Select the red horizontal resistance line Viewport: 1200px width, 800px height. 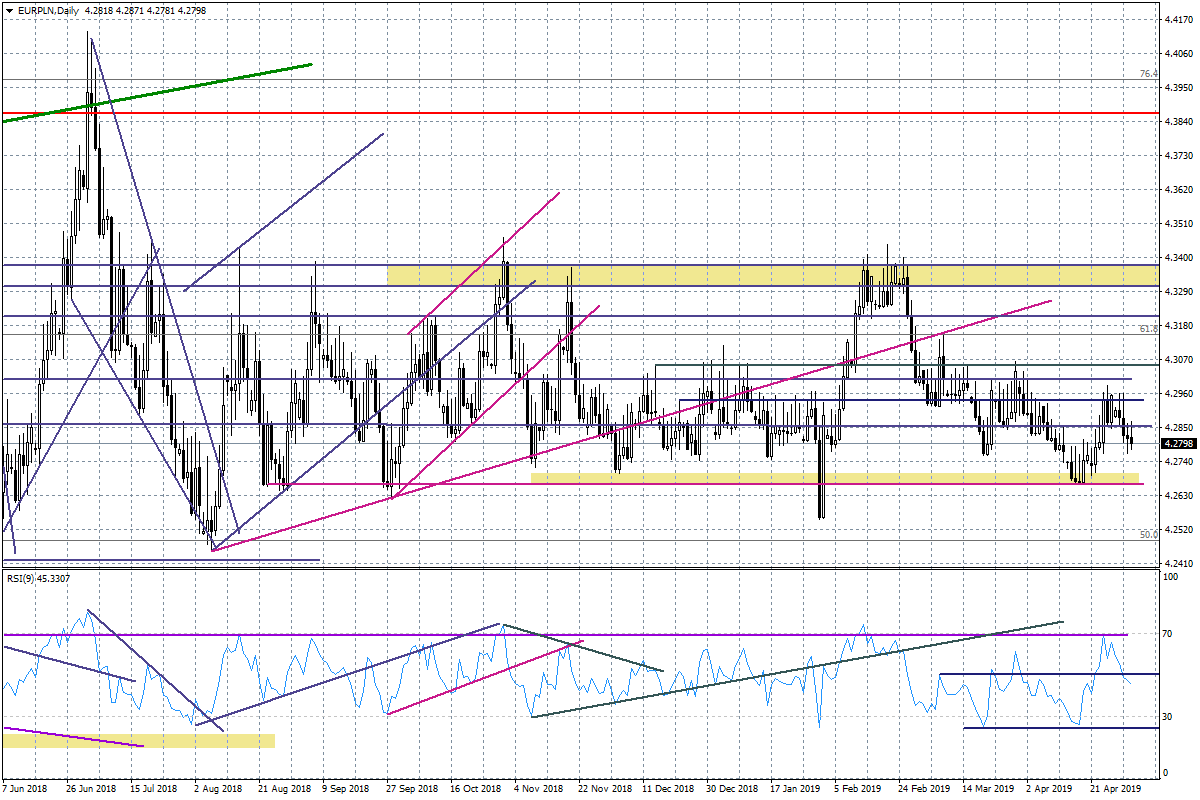pos(600,114)
